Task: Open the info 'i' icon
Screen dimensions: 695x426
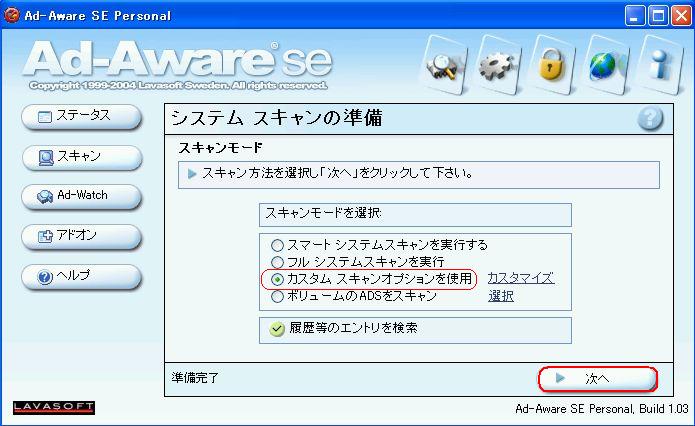Action: click(660, 66)
